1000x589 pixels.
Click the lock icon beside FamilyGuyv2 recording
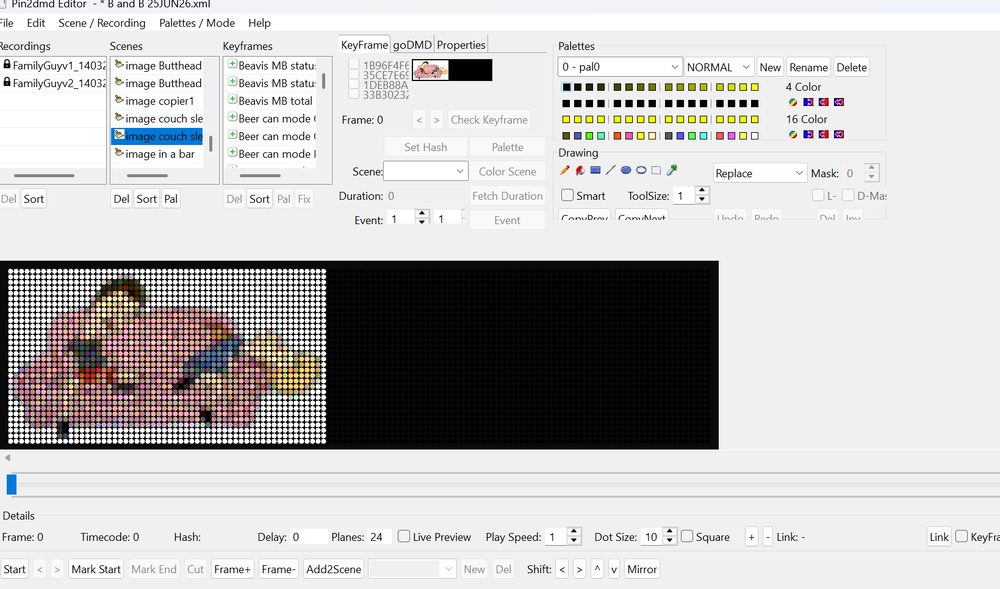click(6, 82)
